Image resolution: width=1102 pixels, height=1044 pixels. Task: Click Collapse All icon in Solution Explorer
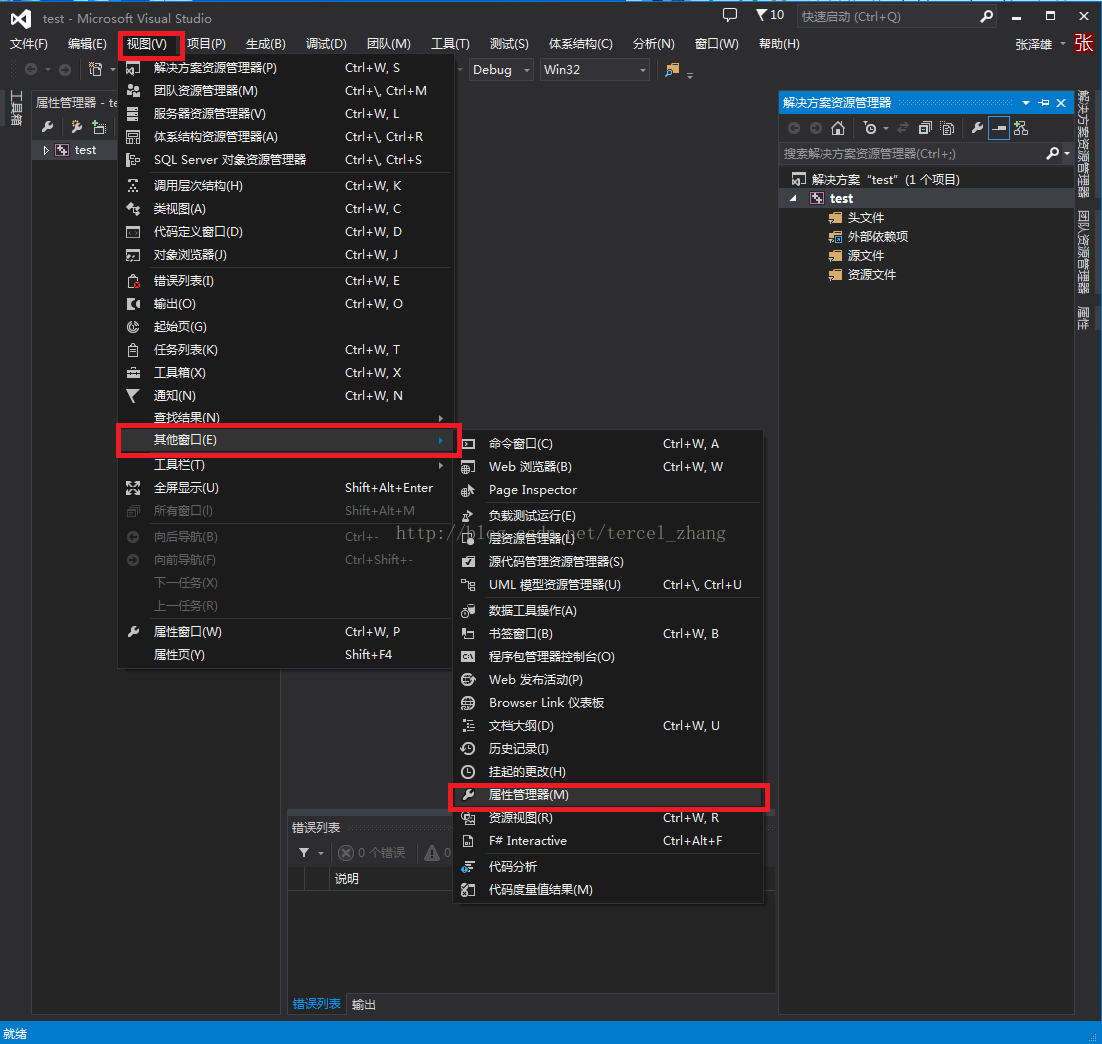coord(926,128)
